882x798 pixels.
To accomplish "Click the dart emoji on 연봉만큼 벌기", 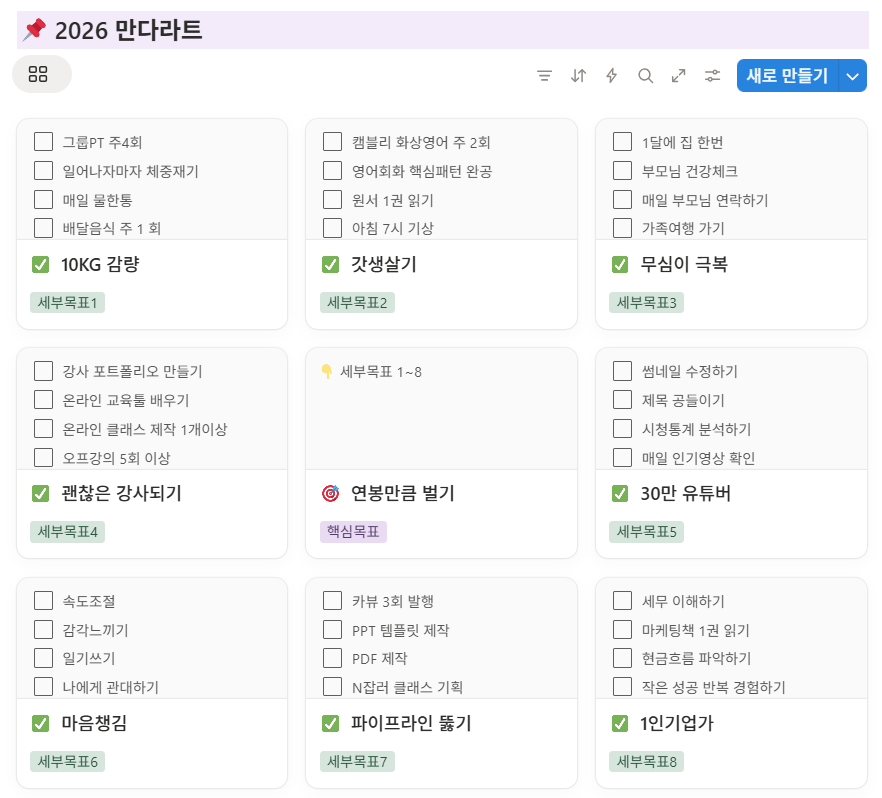I will 330,493.
